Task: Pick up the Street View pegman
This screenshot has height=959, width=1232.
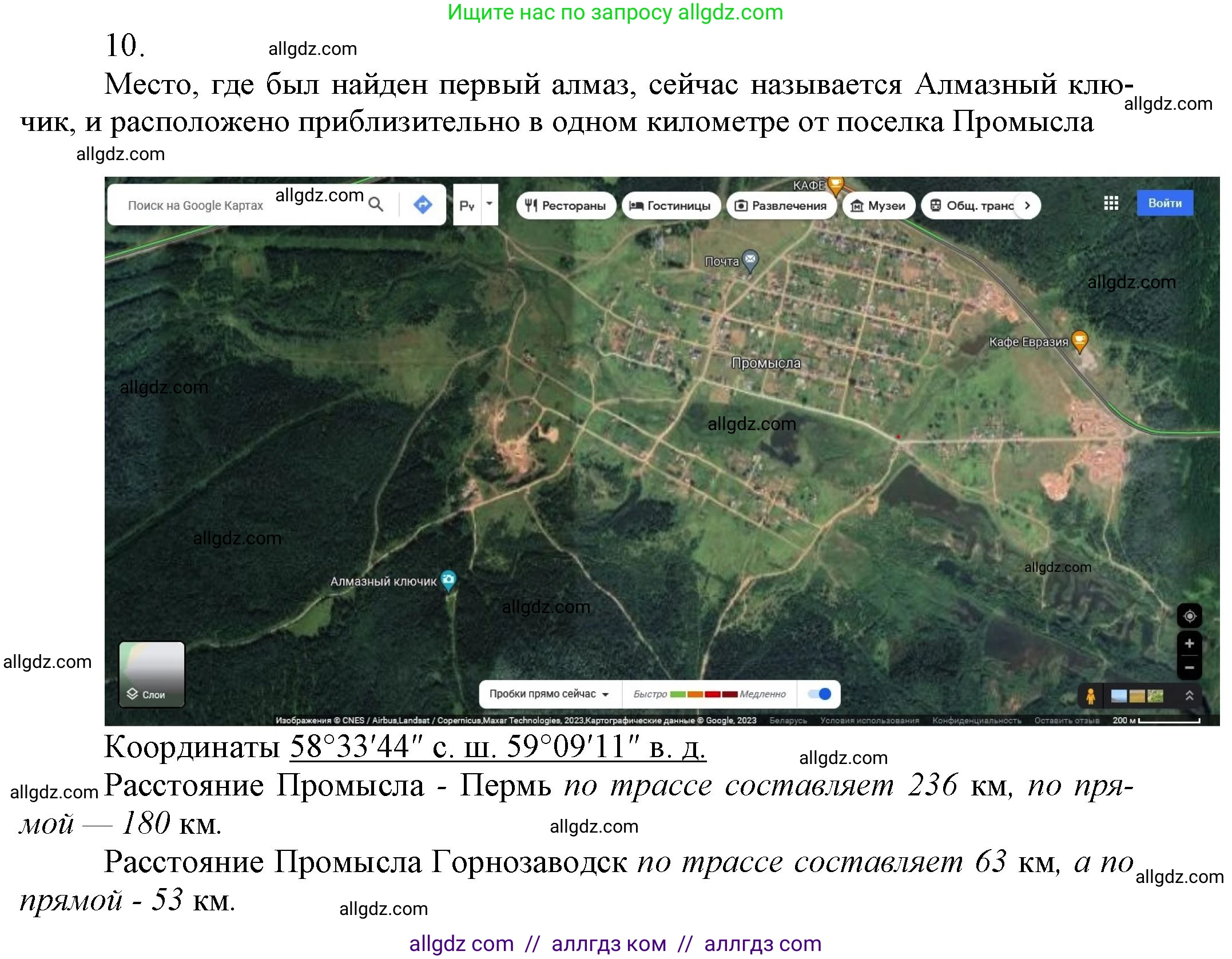Action: pyautogui.click(x=1090, y=696)
